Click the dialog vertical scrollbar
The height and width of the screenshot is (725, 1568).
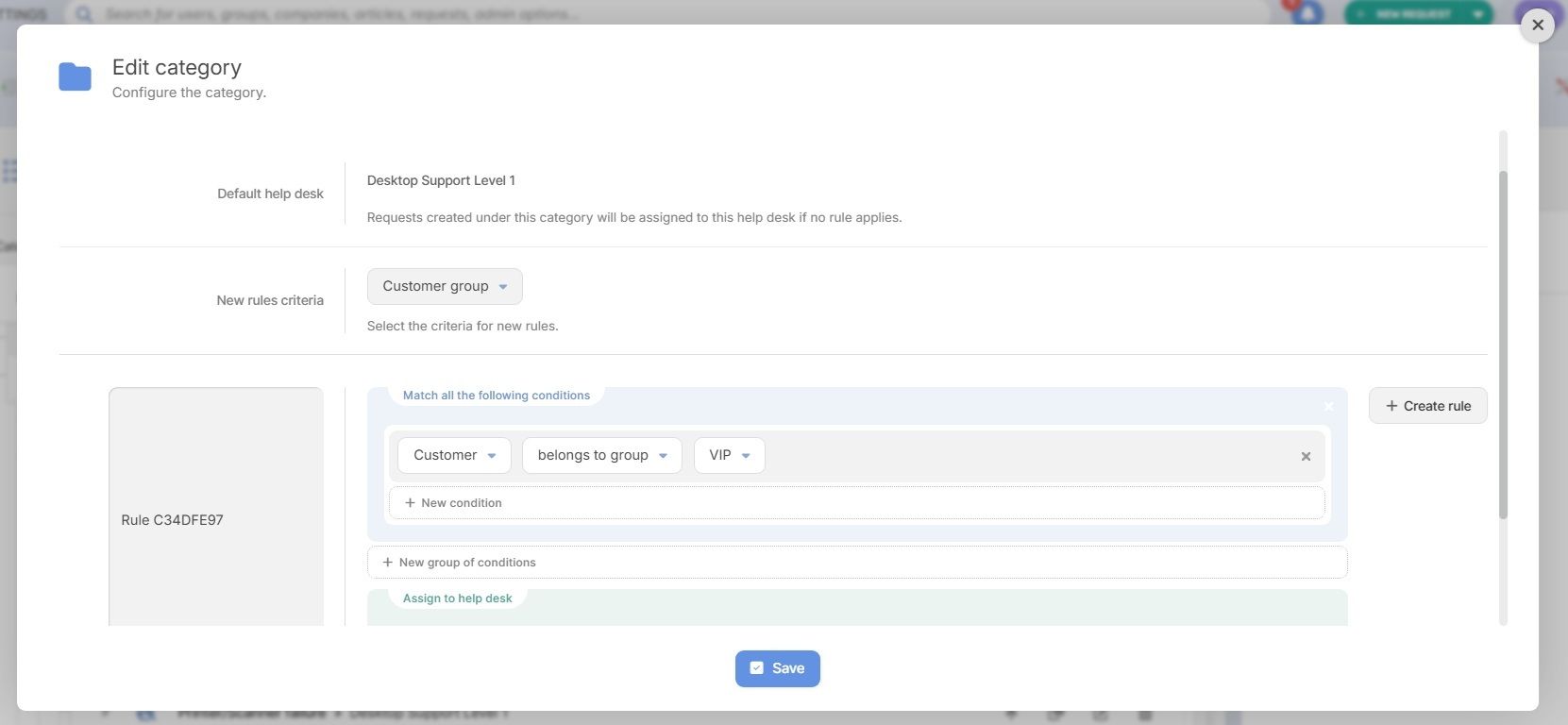tap(1503, 345)
